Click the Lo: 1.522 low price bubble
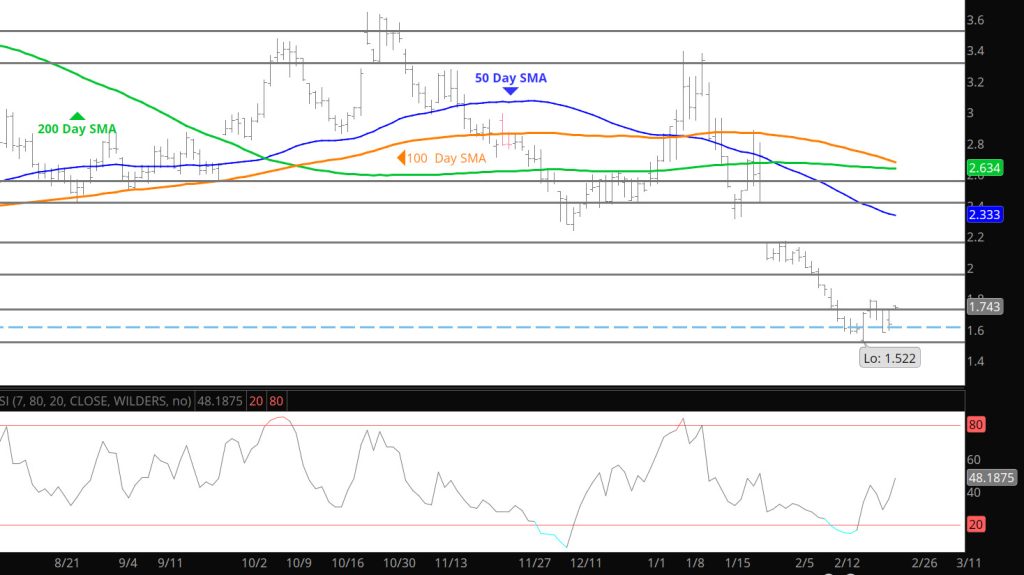 (889, 358)
